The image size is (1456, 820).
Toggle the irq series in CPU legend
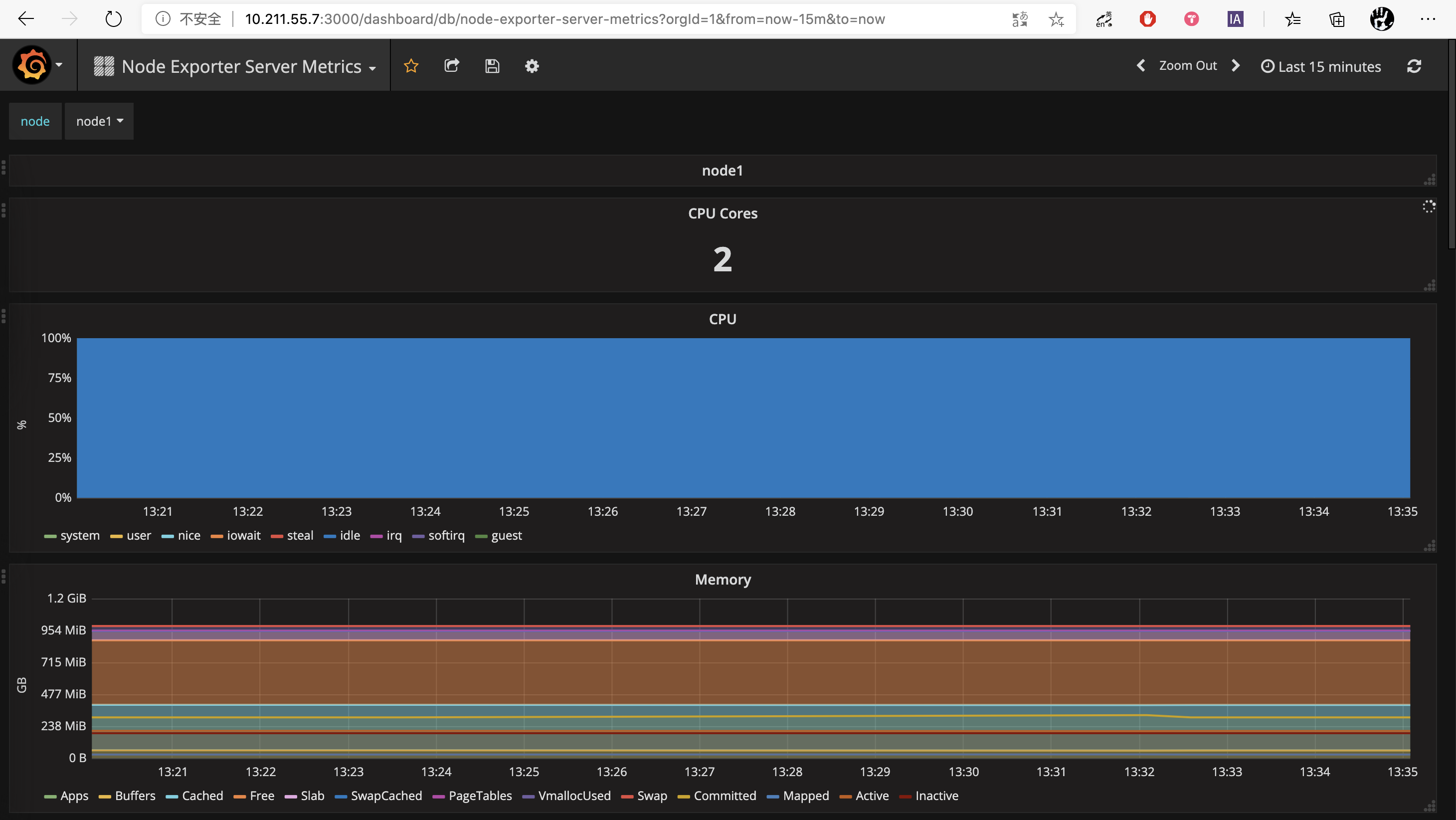[394, 536]
